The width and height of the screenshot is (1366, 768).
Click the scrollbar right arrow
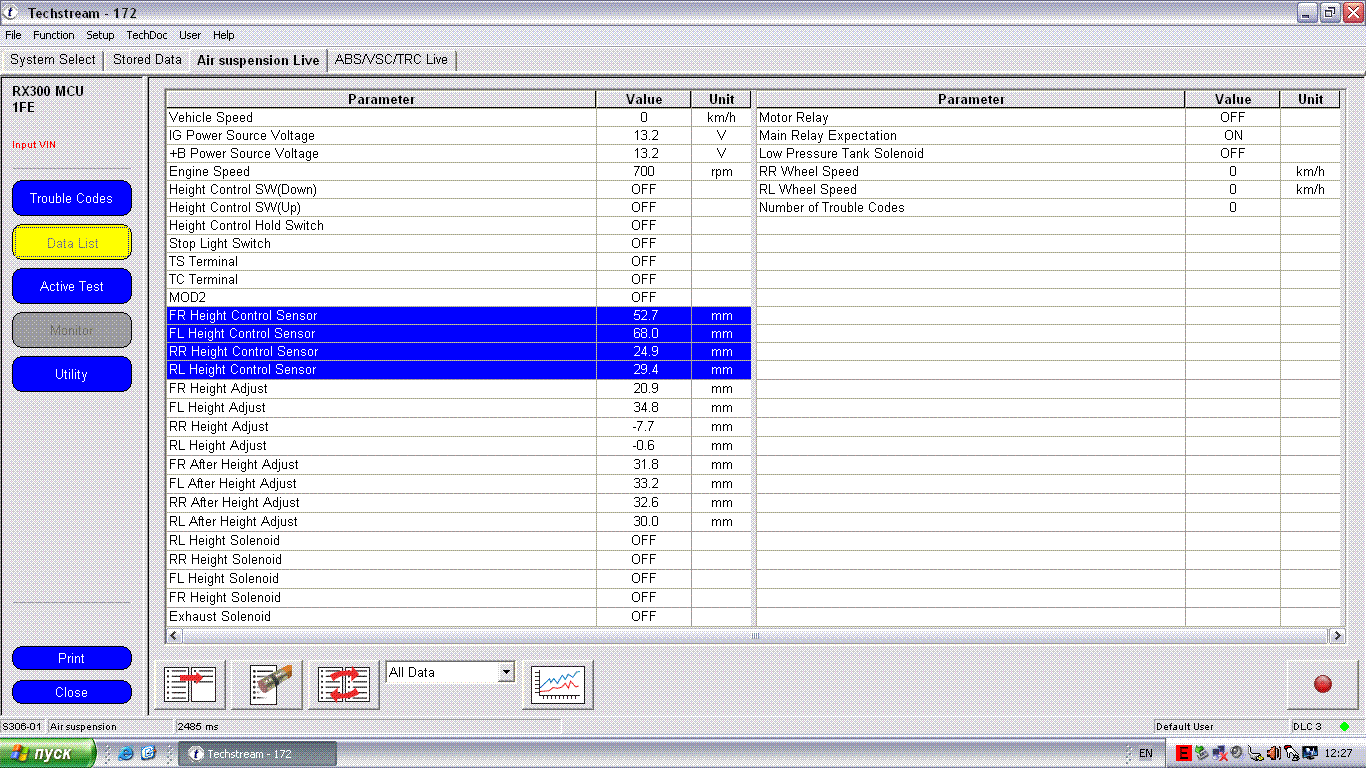[1337, 636]
